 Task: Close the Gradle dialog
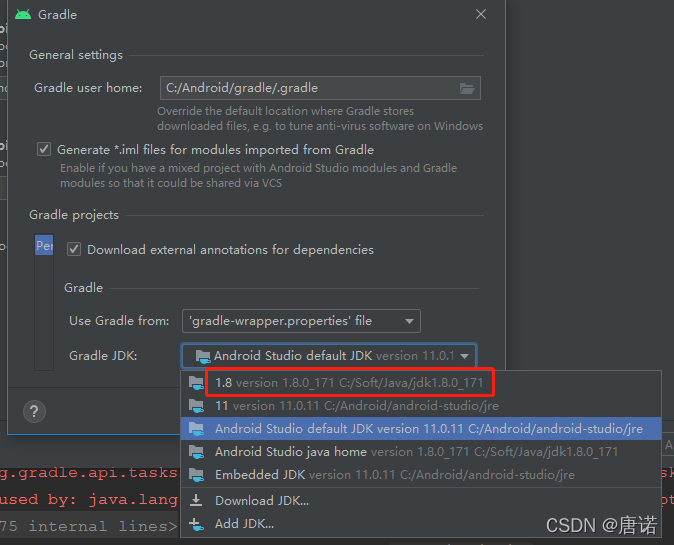tap(481, 14)
